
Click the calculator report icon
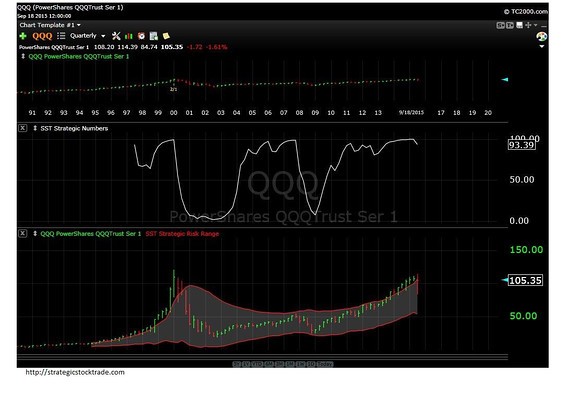(x=154, y=36)
